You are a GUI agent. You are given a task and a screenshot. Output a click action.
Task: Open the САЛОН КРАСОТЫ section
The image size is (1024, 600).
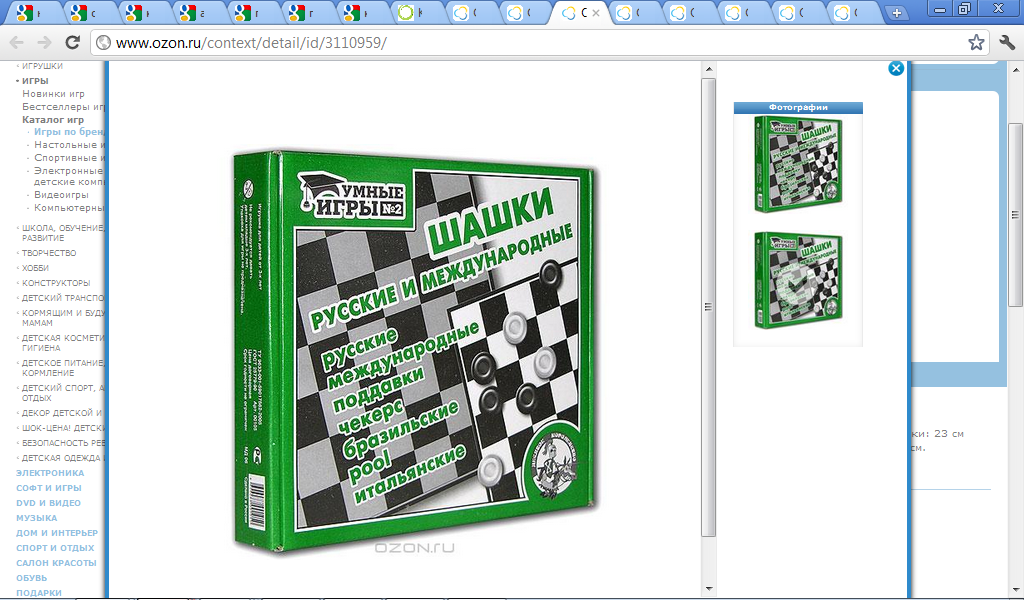coord(56,563)
